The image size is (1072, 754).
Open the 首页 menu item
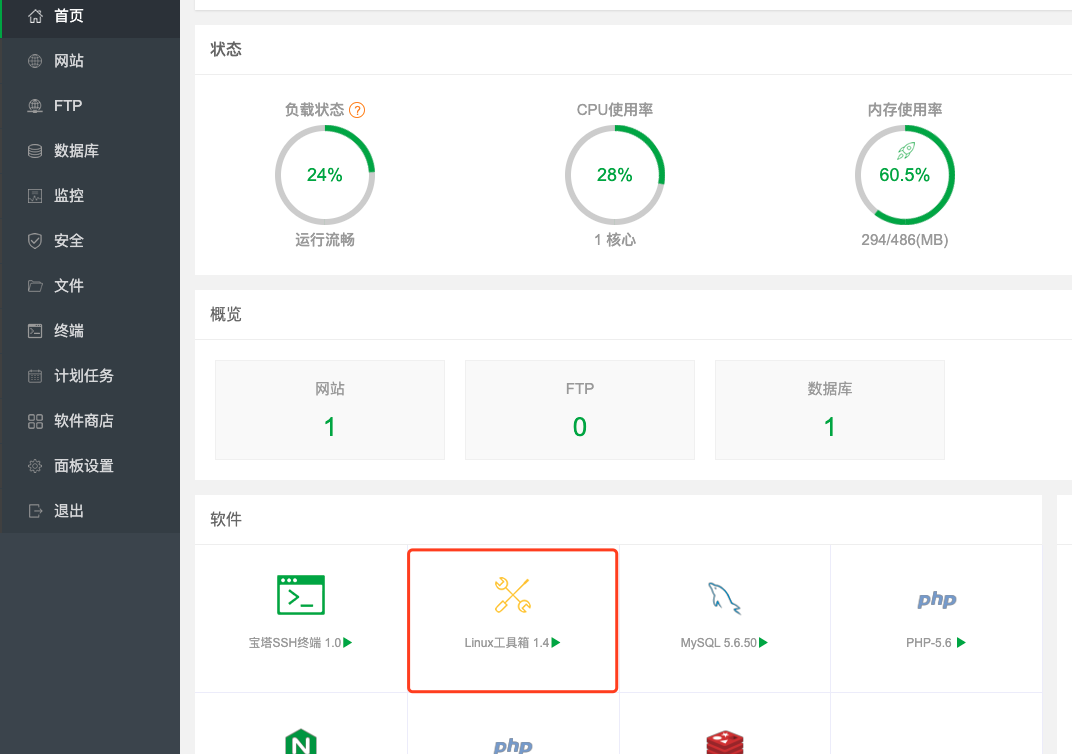pyautogui.click(x=90, y=16)
